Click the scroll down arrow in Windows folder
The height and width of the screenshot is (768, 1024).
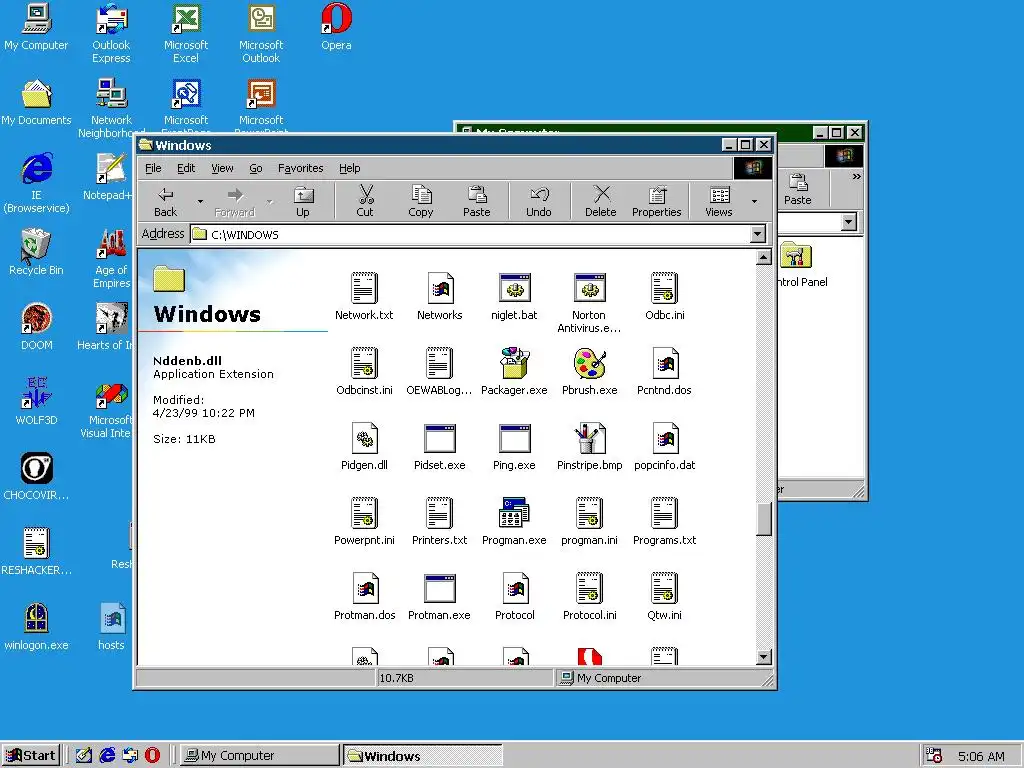pyautogui.click(x=763, y=657)
